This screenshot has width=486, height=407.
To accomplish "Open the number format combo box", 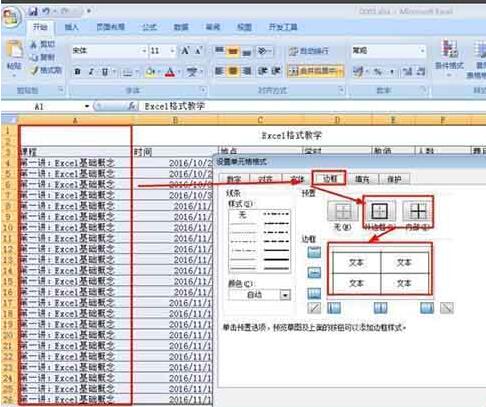I will [x=389, y=51].
